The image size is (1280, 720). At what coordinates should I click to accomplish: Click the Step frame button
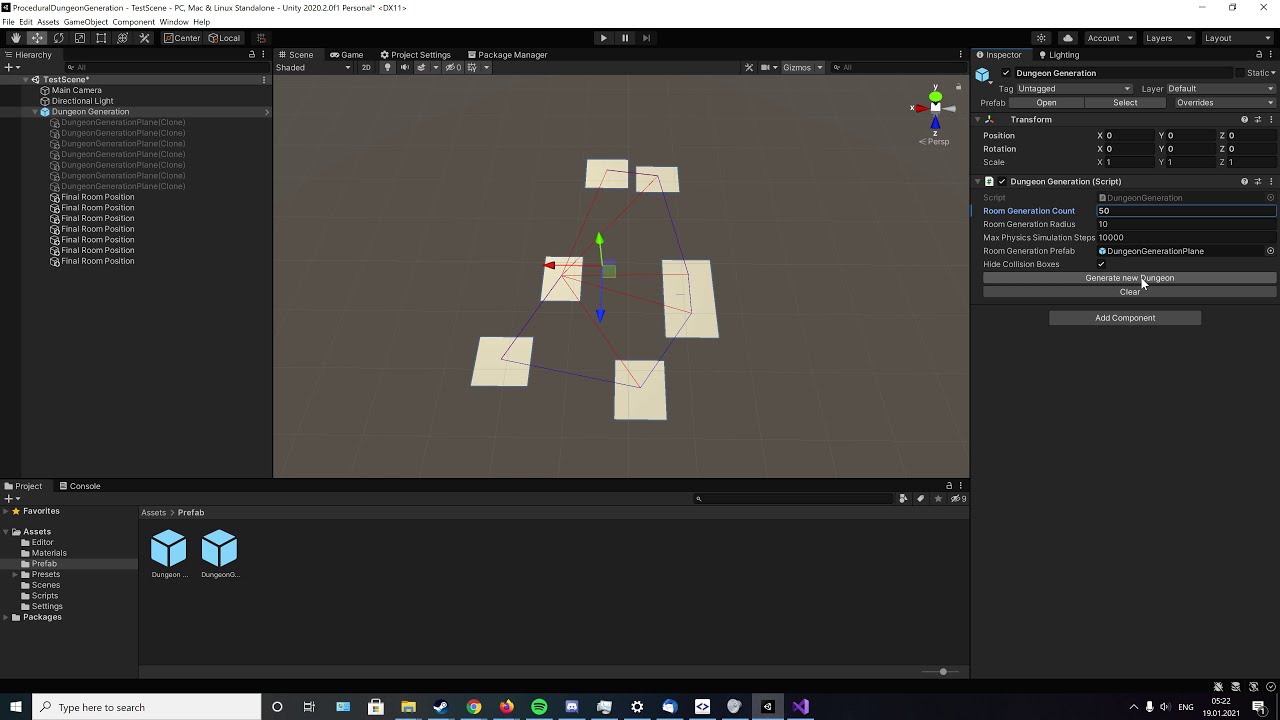click(646, 38)
